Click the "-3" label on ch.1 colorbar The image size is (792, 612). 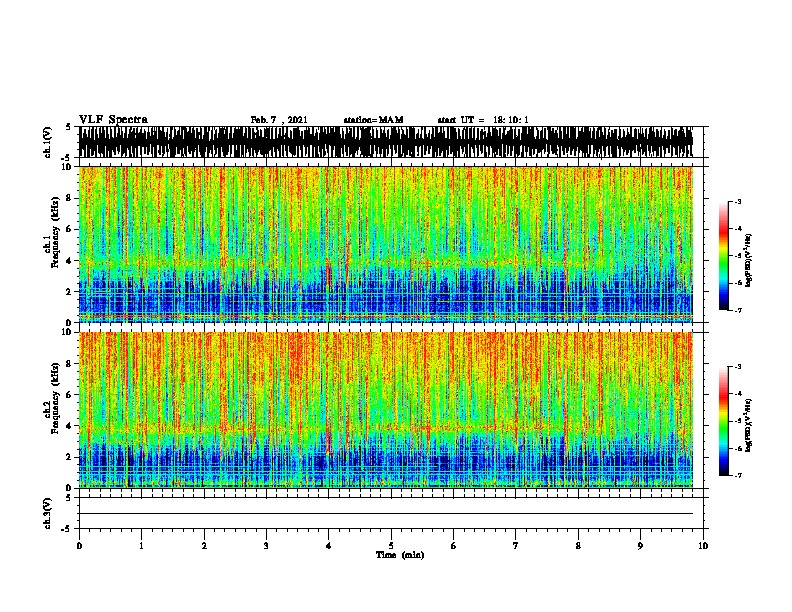point(738,202)
